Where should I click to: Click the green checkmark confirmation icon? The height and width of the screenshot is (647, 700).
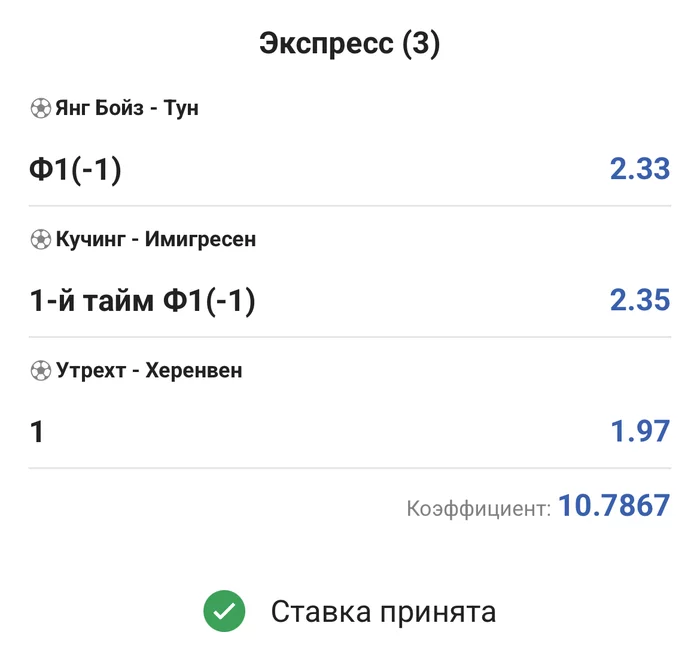224,611
